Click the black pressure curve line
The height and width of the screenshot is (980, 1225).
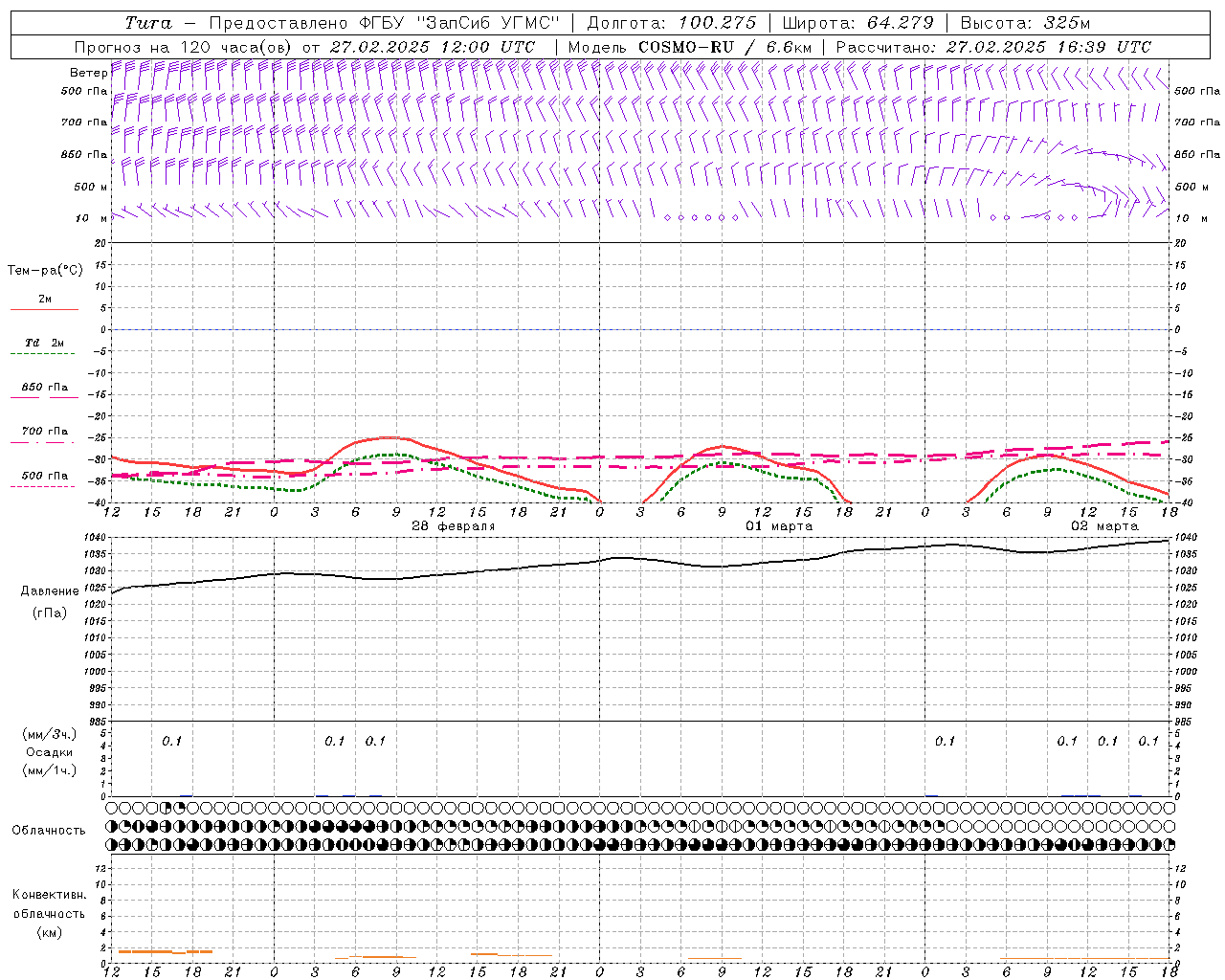click(641, 558)
